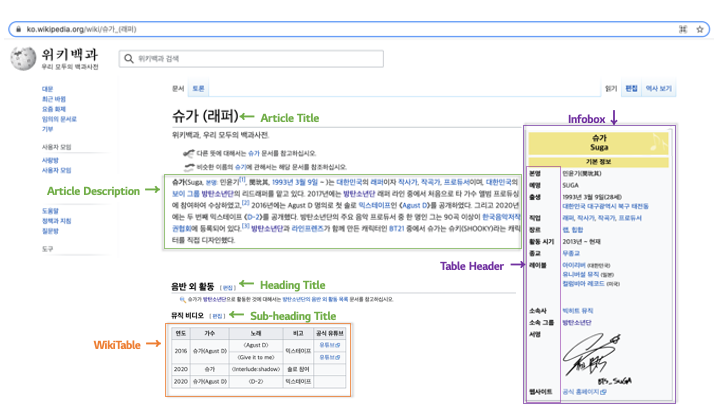This screenshot has height=405, width=720.
Task: Go to 대문 in the sidebar
Action: [x=47, y=89]
